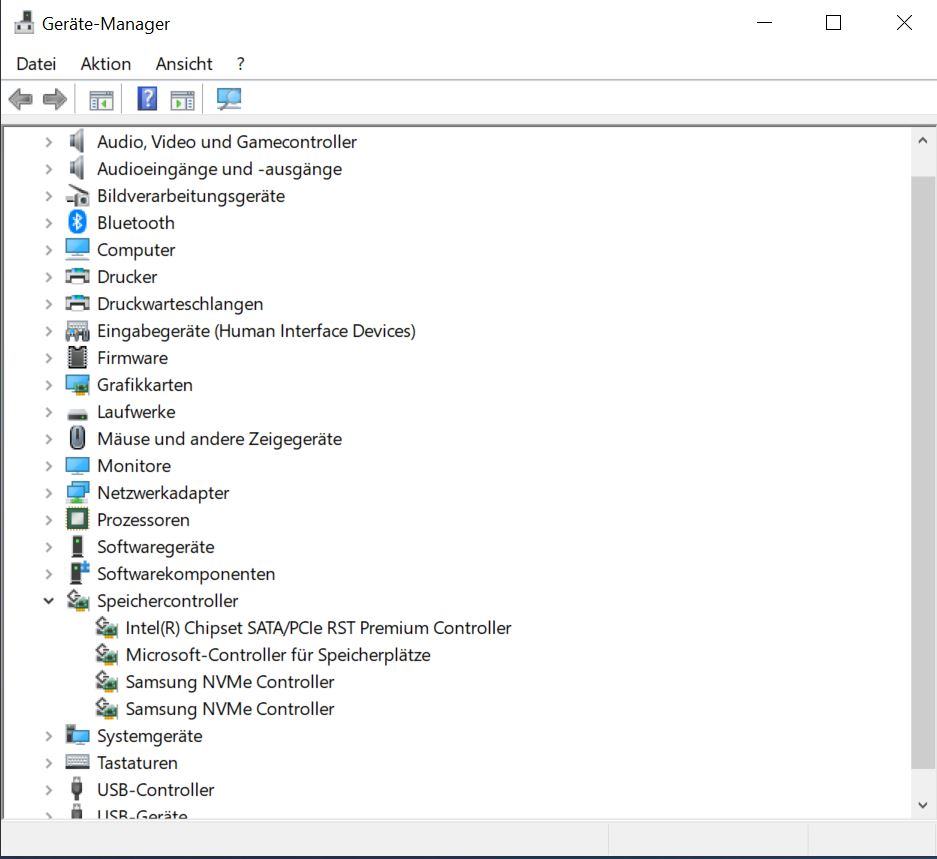Click the show/hide console tree toolbar icon
This screenshot has width=937, height=859.
pos(101,99)
